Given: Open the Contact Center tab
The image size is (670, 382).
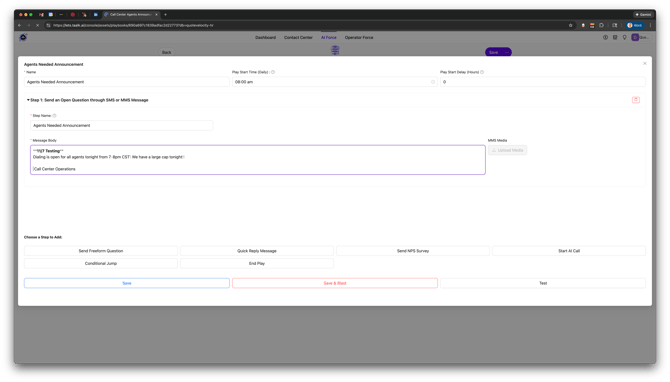Looking at the screenshot, I should [x=298, y=38].
